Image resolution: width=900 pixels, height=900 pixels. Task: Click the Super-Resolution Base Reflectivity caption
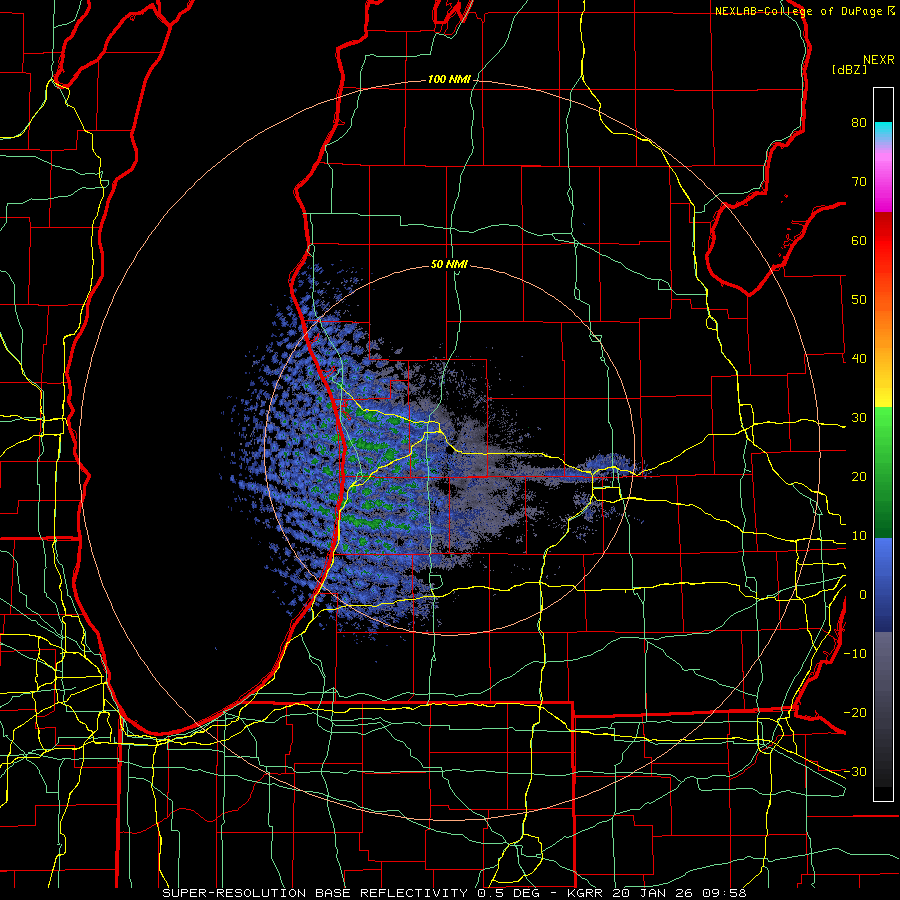pyautogui.click(x=455, y=893)
